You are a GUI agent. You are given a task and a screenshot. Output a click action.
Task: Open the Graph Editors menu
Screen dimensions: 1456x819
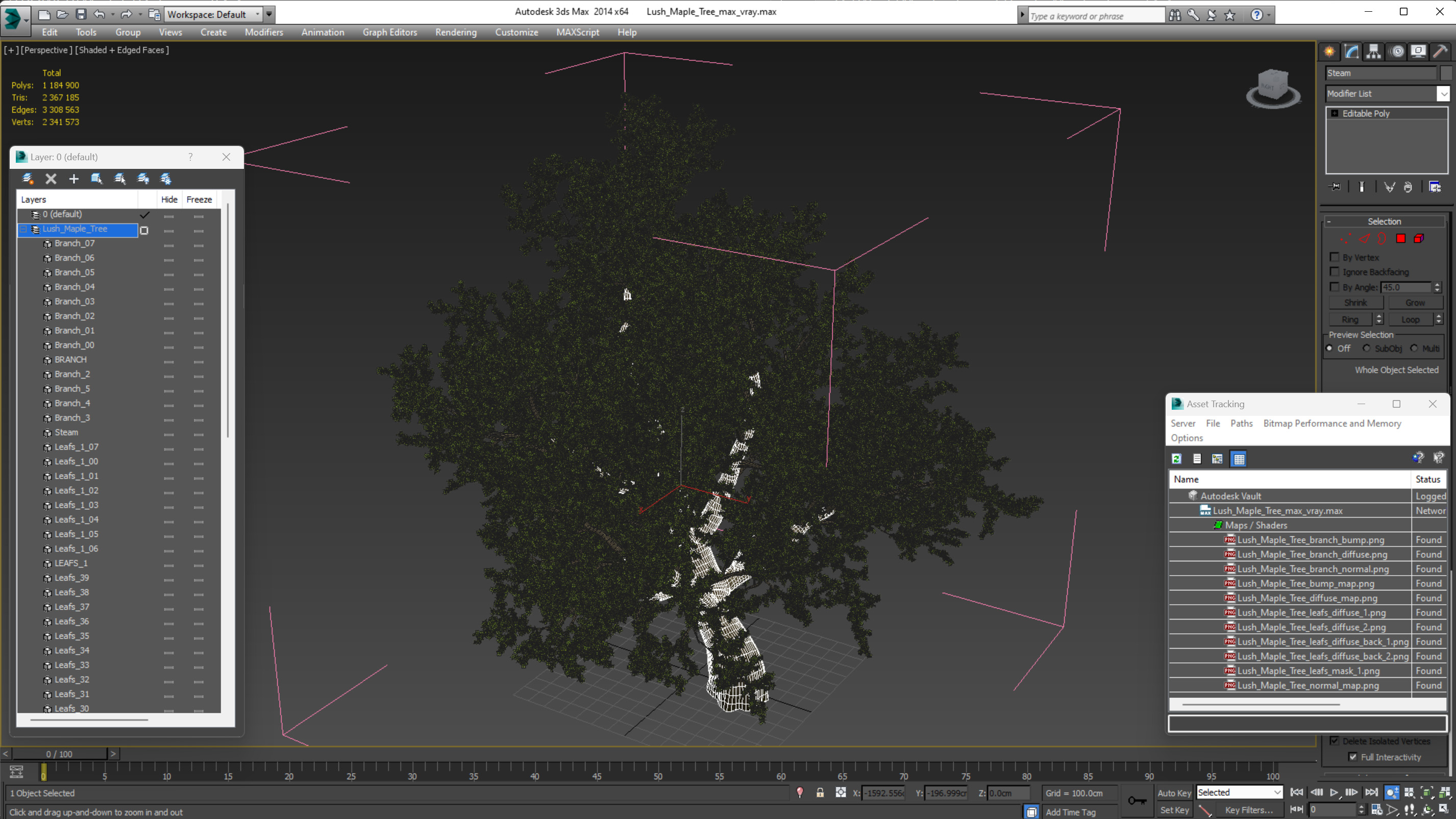click(x=389, y=32)
